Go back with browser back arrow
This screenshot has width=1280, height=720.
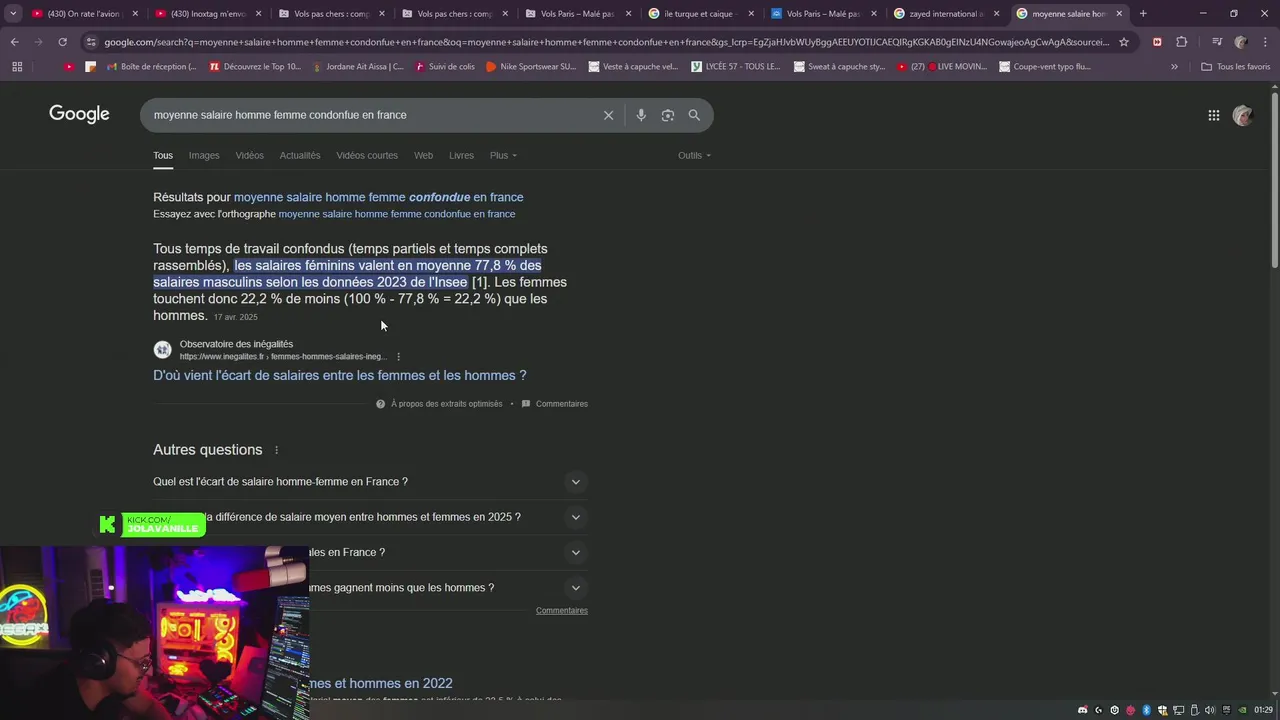[x=14, y=42]
